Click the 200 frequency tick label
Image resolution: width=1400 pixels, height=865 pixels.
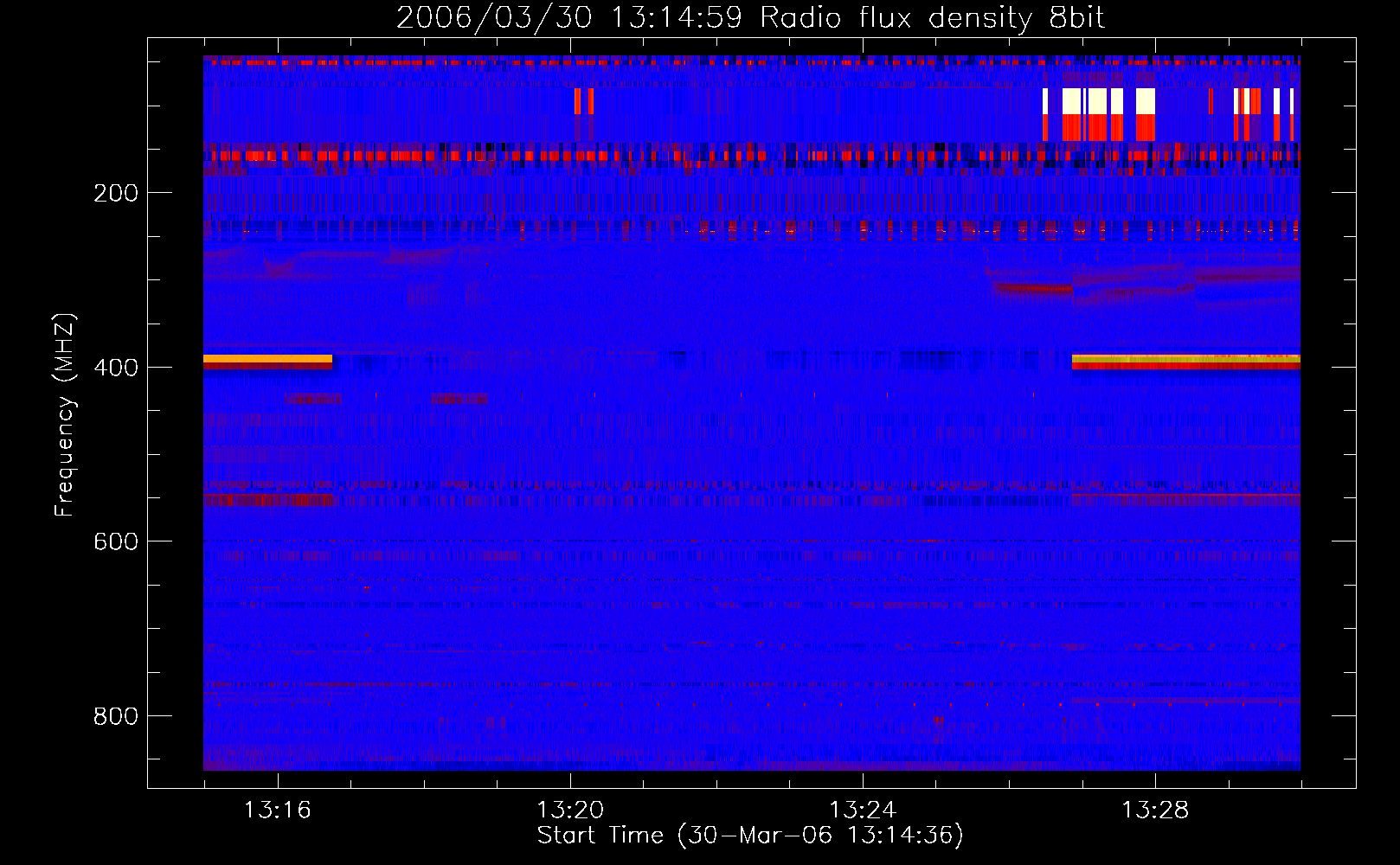click(116, 193)
